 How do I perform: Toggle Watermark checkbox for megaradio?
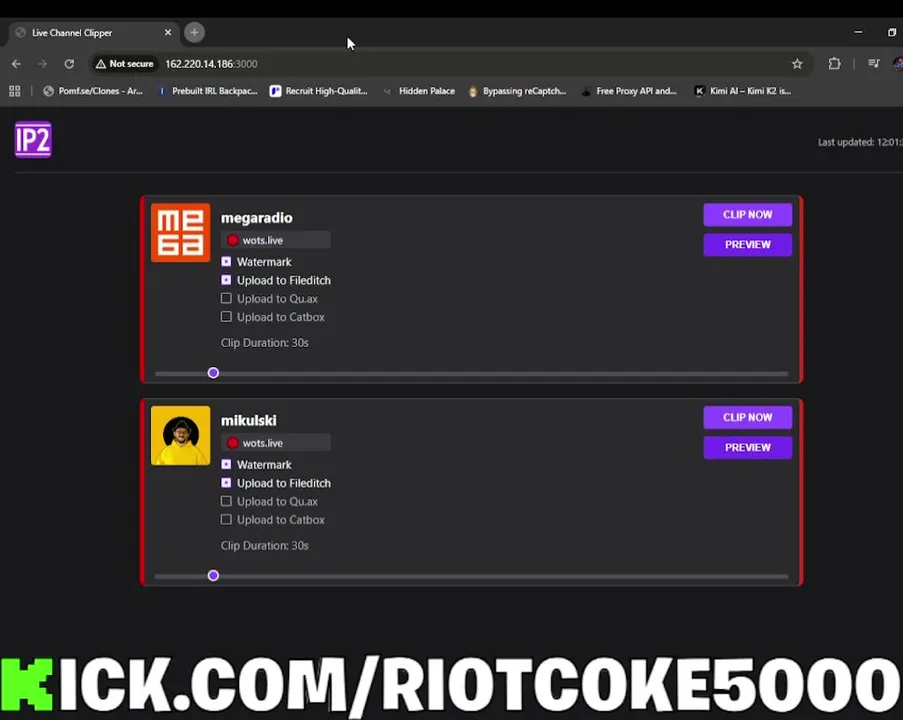226,262
